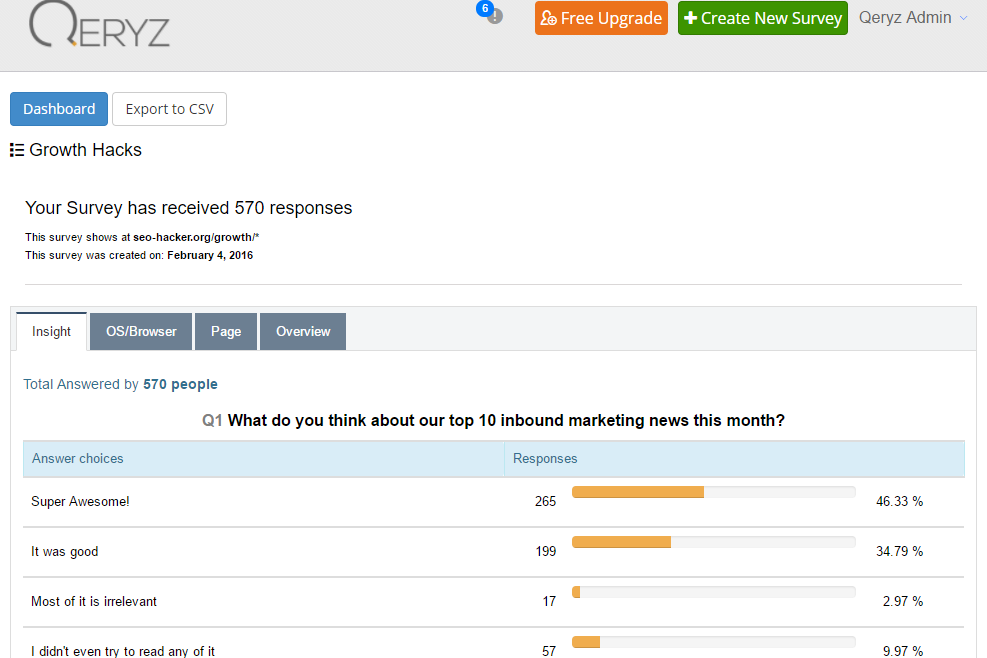The image size is (987, 658).
Task: Click Create New Survey button
Action: pyautogui.click(x=762, y=18)
